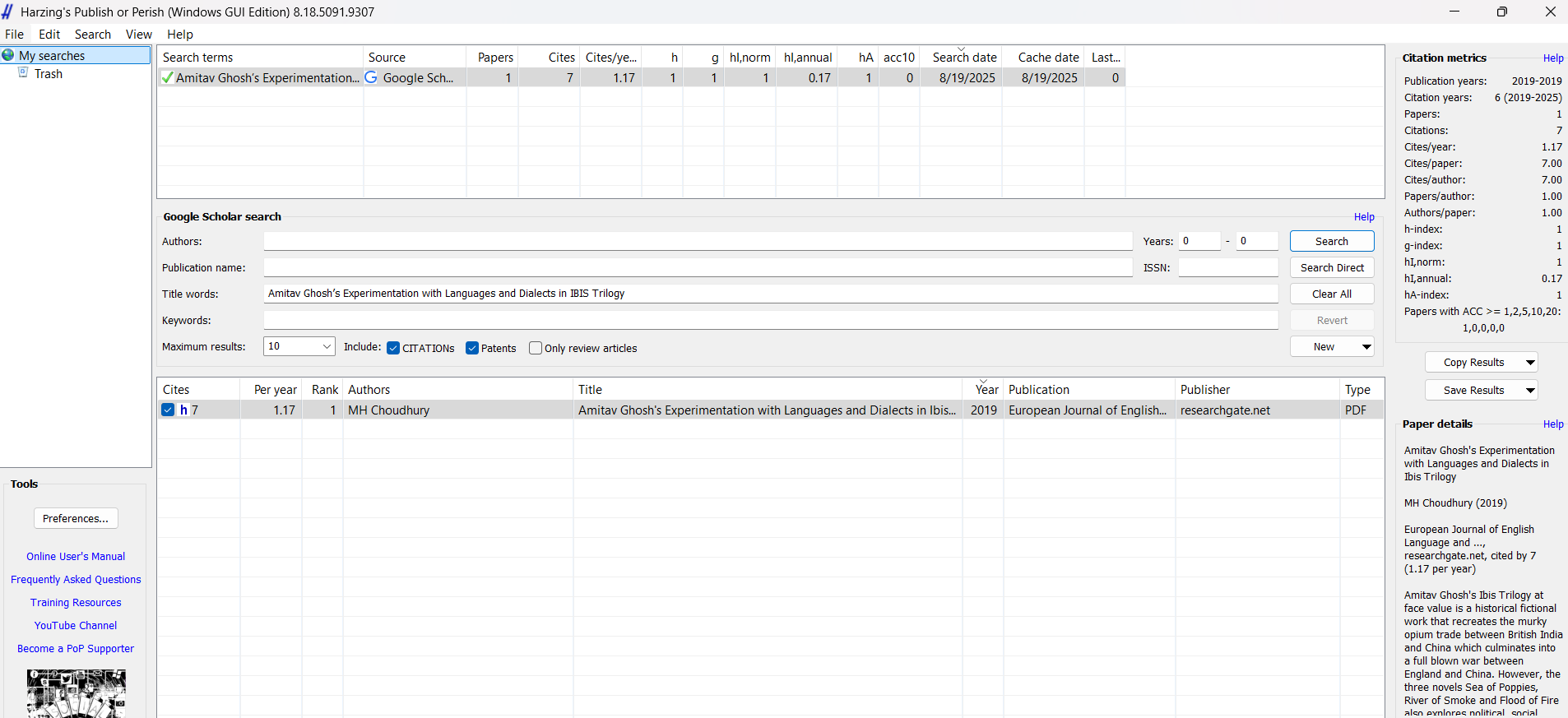Focus the ISSN input field
Image resolution: width=1568 pixels, height=718 pixels.
pyautogui.click(x=1228, y=267)
